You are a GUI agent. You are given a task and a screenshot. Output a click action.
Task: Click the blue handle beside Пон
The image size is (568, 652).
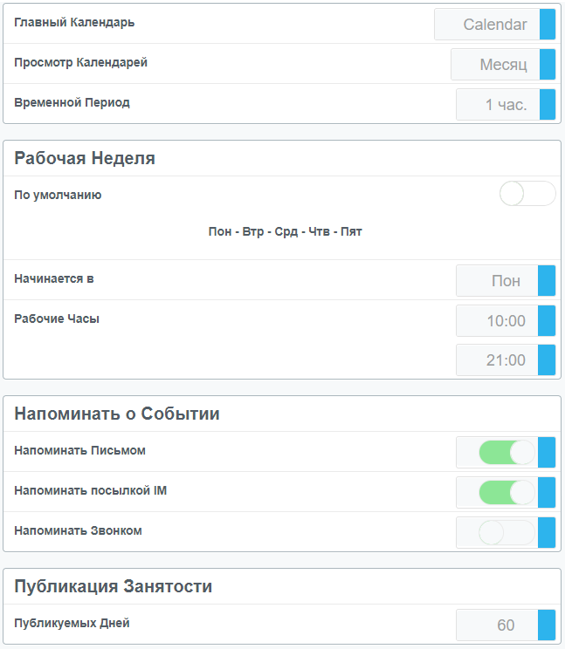click(x=546, y=281)
